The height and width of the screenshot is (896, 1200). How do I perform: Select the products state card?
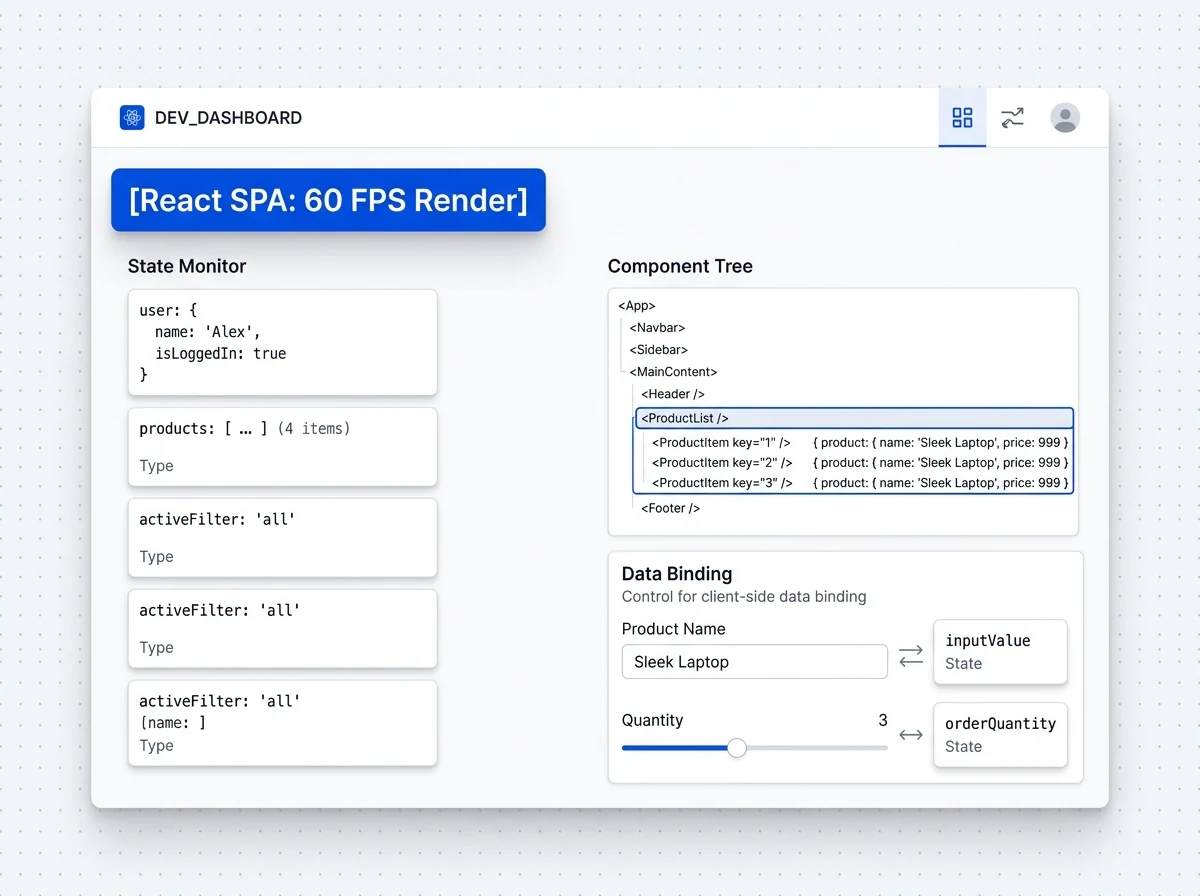coord(283,447)
